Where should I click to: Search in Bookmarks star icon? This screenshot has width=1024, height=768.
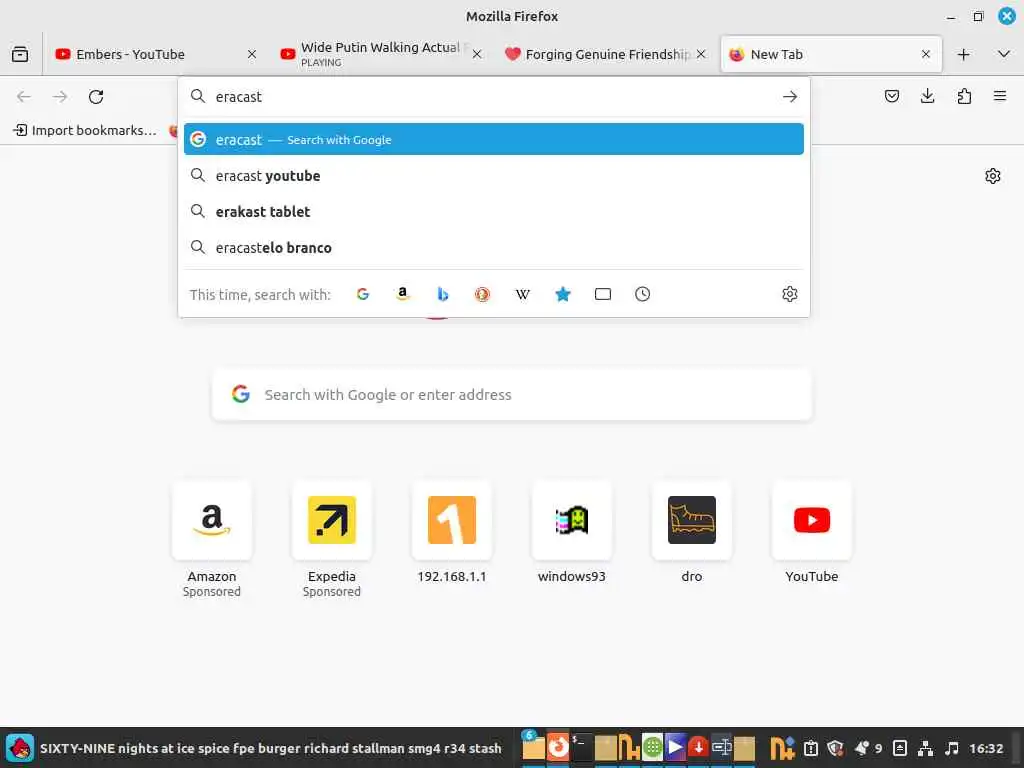click(563, 294)
